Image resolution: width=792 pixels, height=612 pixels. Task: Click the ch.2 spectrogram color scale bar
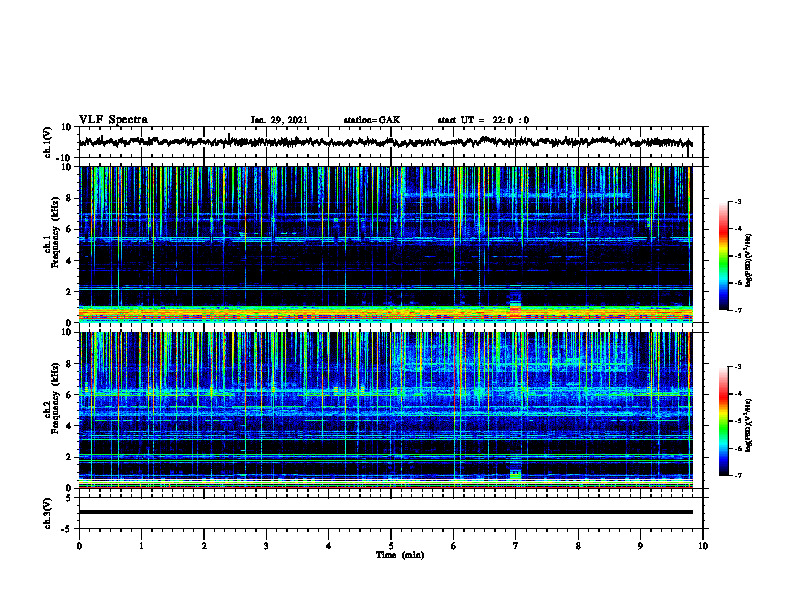tap(724, 421)
